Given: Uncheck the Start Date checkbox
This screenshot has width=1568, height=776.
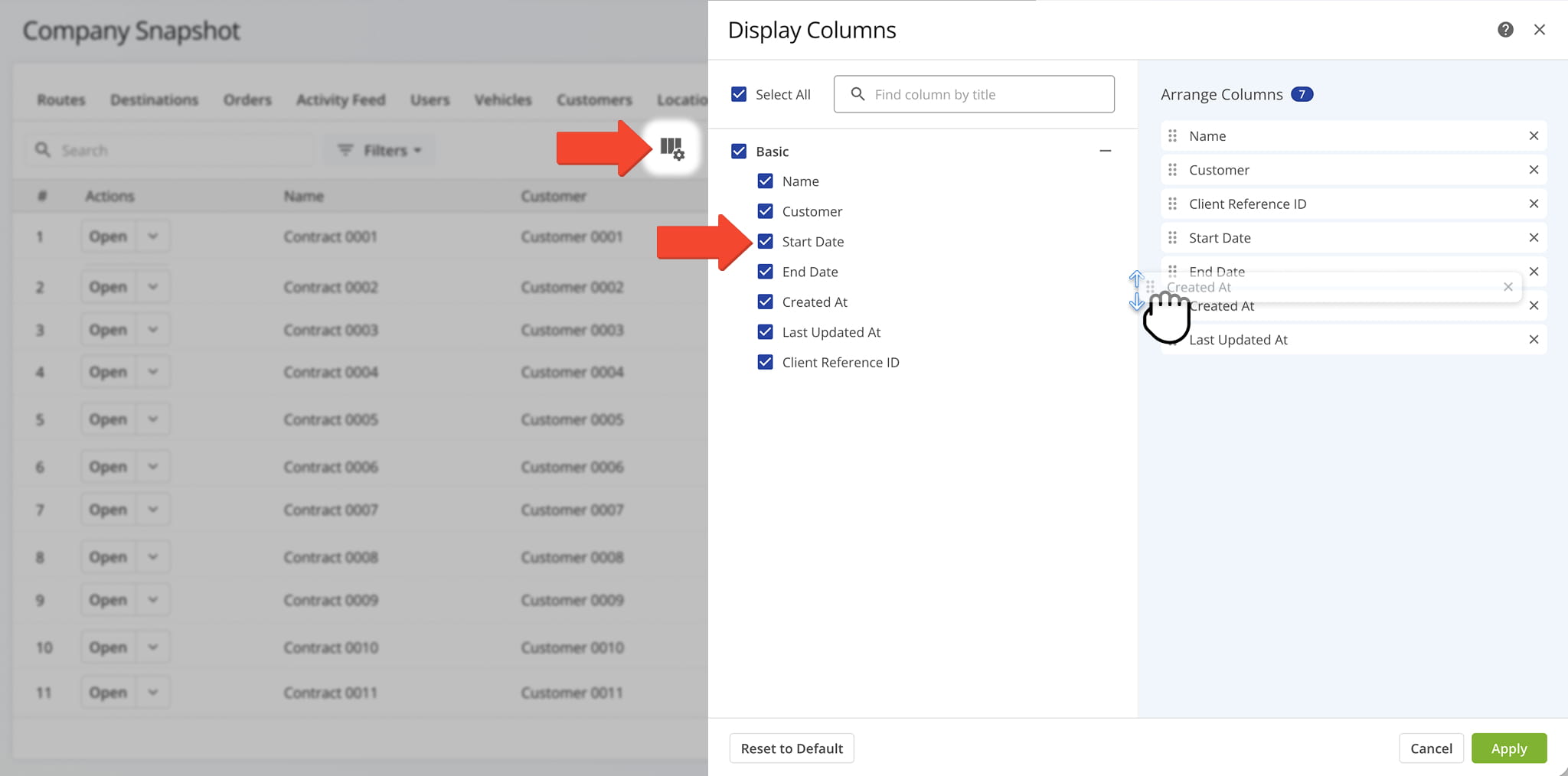Looking at the screenshot, I should pos(765,241).
